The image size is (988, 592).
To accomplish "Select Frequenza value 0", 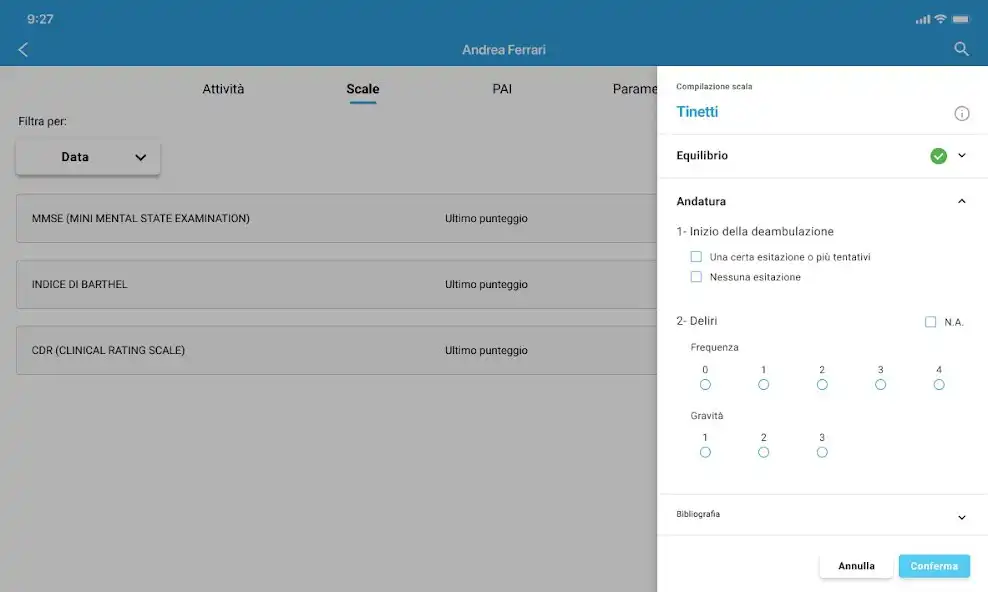I will pos(705,384).
